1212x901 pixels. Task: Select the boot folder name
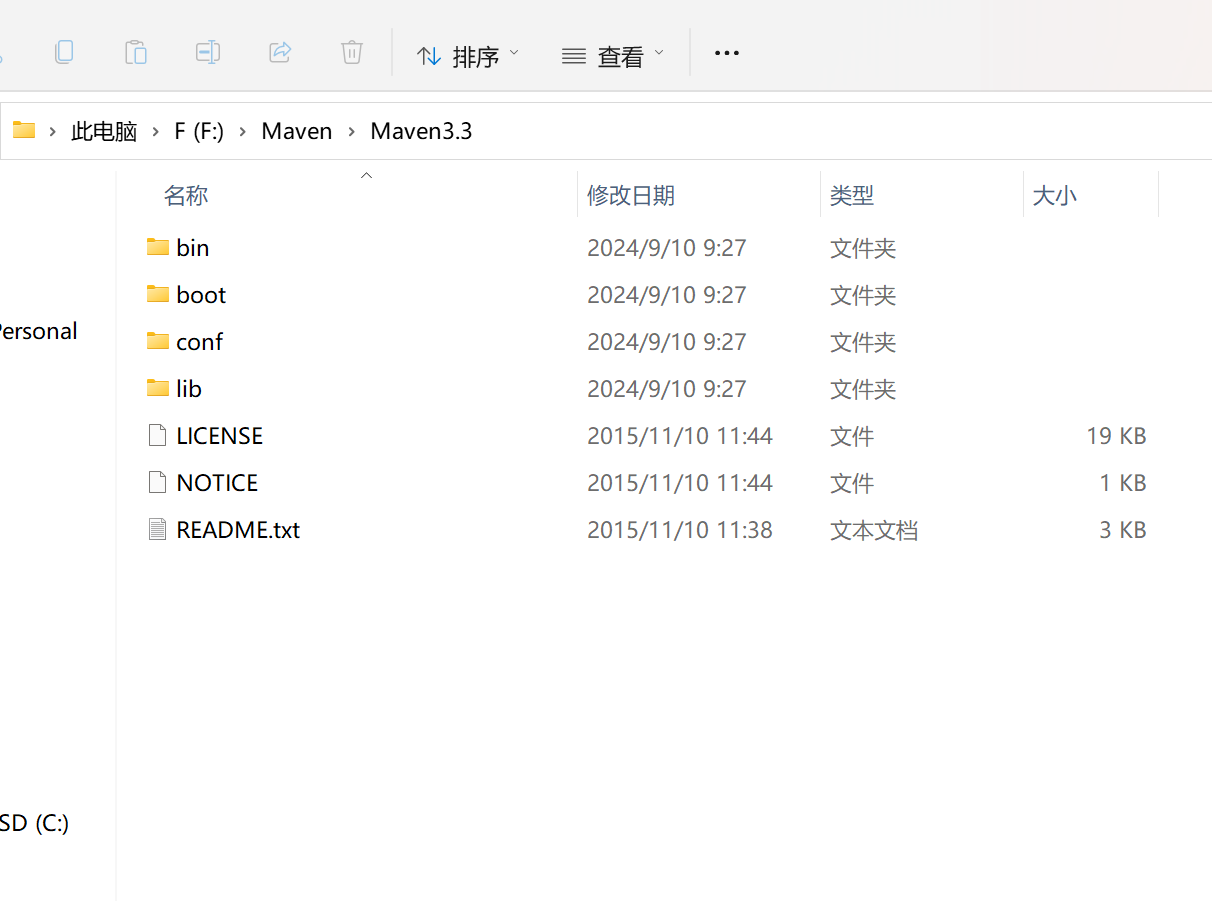coord(201,294)
